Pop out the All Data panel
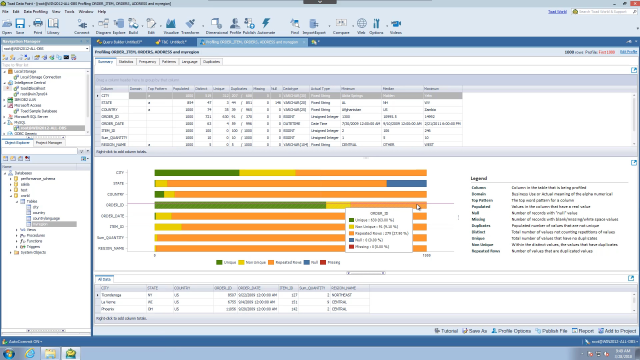The image size is (640, 360). pos(631,278)
